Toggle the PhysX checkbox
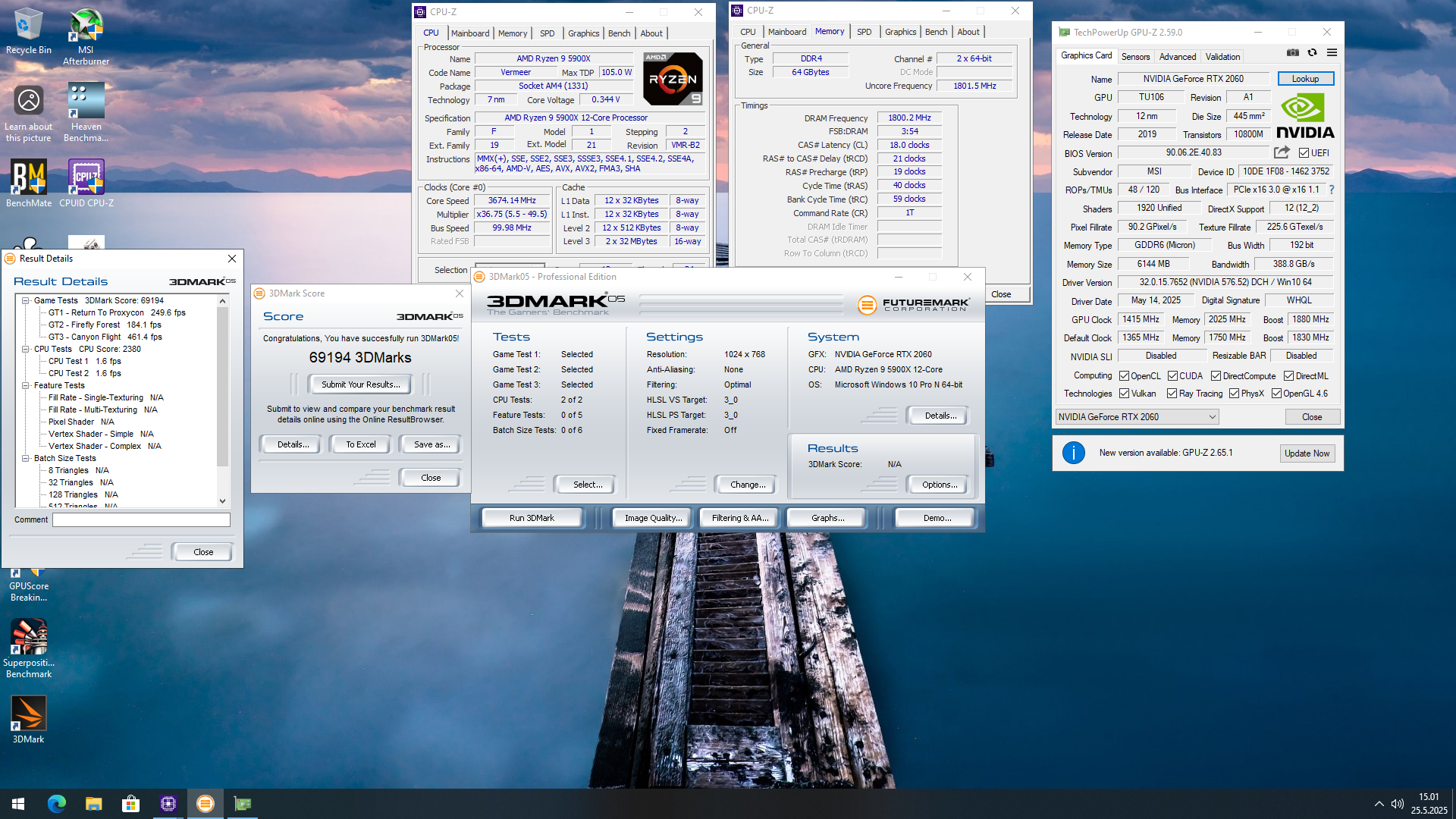This screenshot has width=1456, height=819. (1234, 394)
